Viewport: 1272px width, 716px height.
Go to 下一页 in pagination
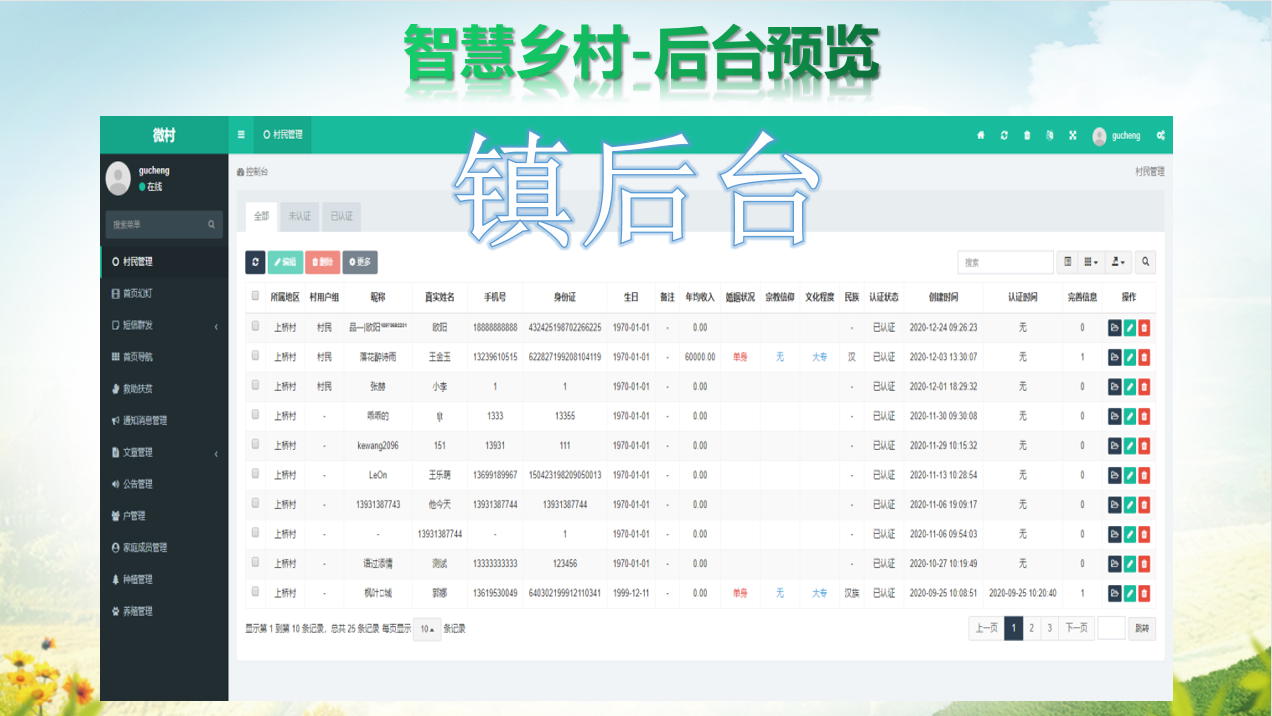pos(1075,628)
